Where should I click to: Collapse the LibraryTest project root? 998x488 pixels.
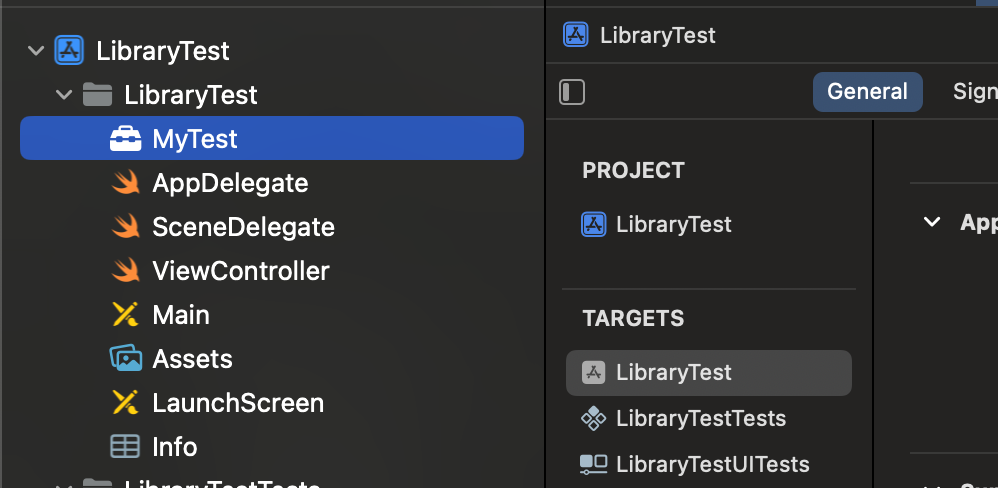[37, 51]
